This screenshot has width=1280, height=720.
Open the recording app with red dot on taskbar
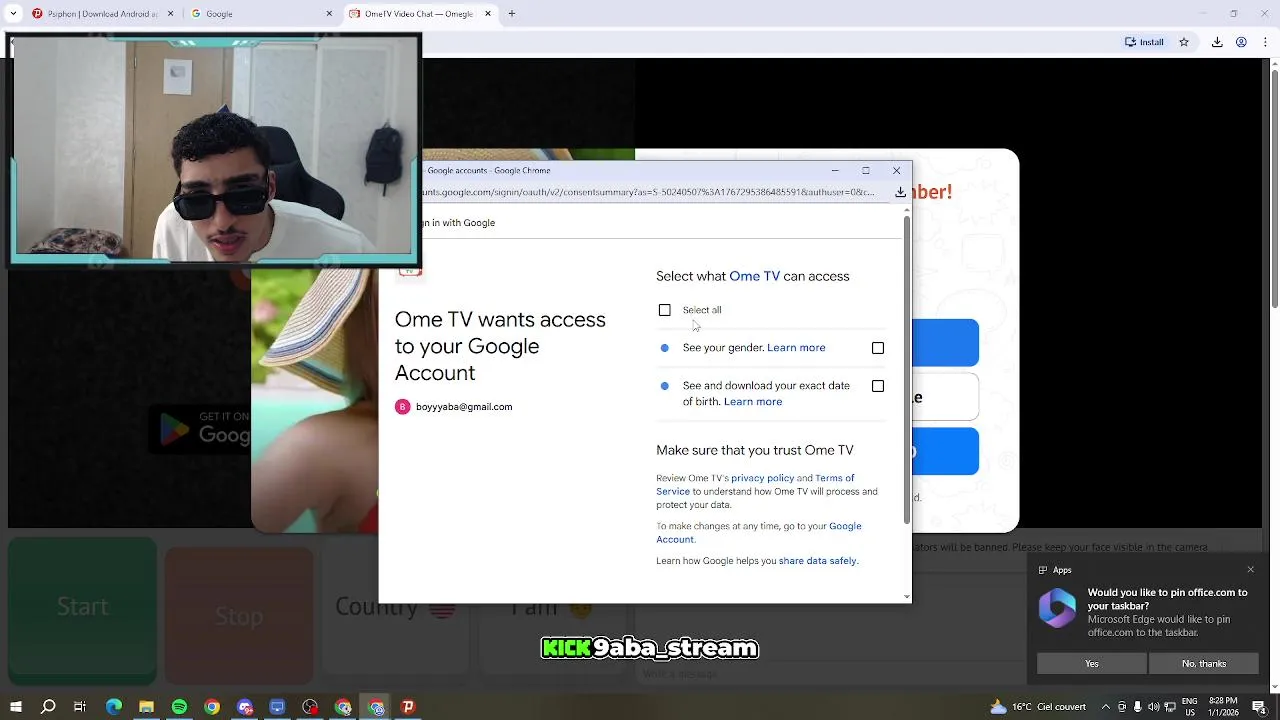pyautogui.click(x=310, y=707)
